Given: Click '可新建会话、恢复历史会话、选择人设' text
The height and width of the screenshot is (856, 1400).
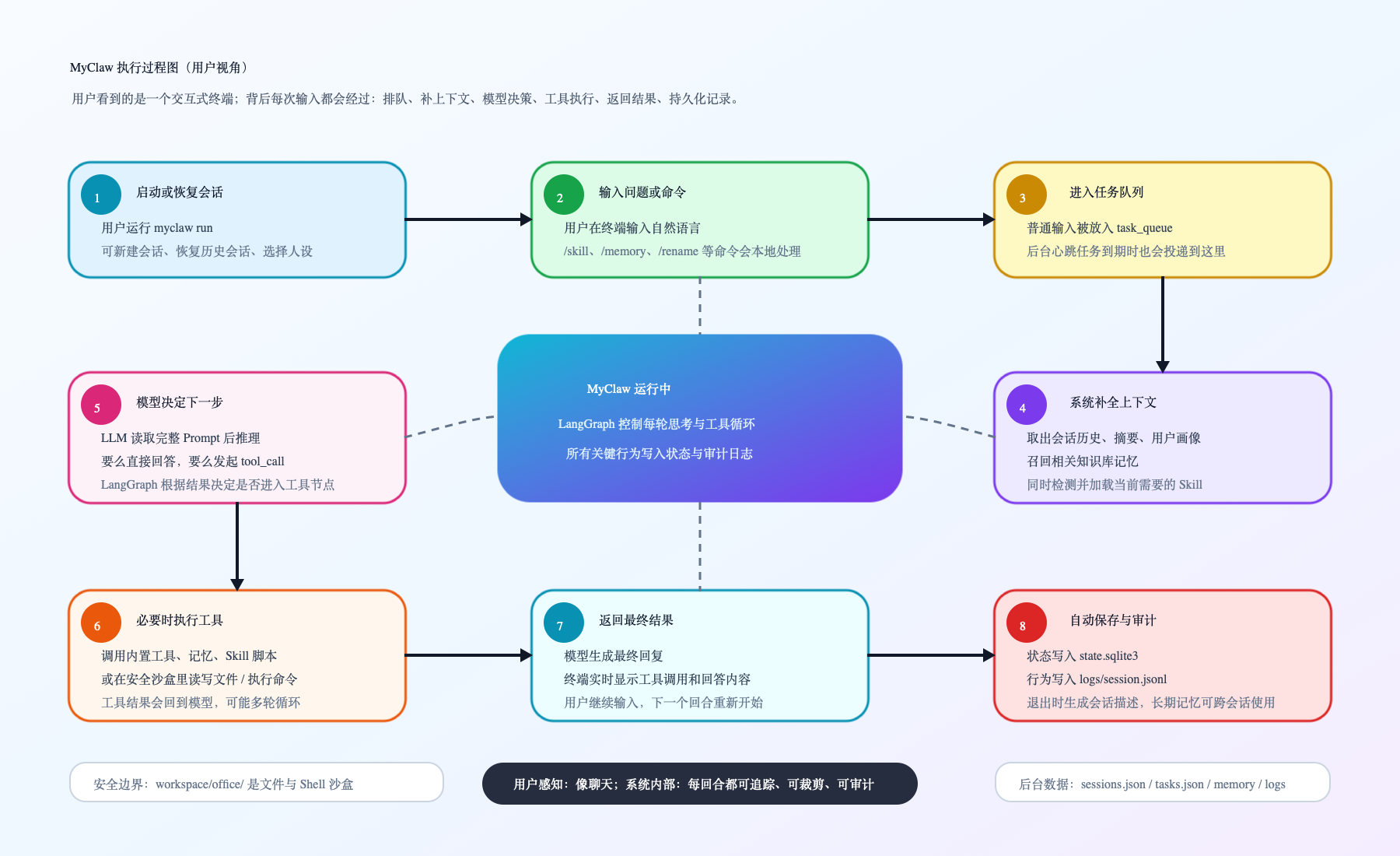Looking at the screenshot, I should point(207,251).
